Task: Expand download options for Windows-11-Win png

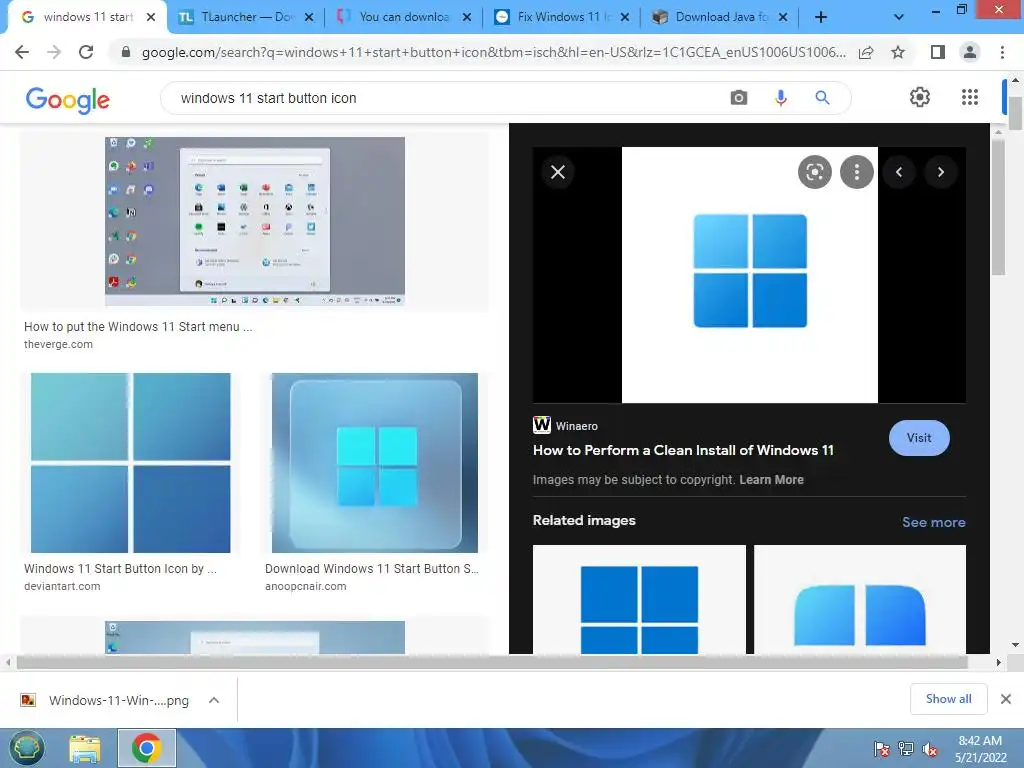Action: pyautogui.click(x=214, y=700)
